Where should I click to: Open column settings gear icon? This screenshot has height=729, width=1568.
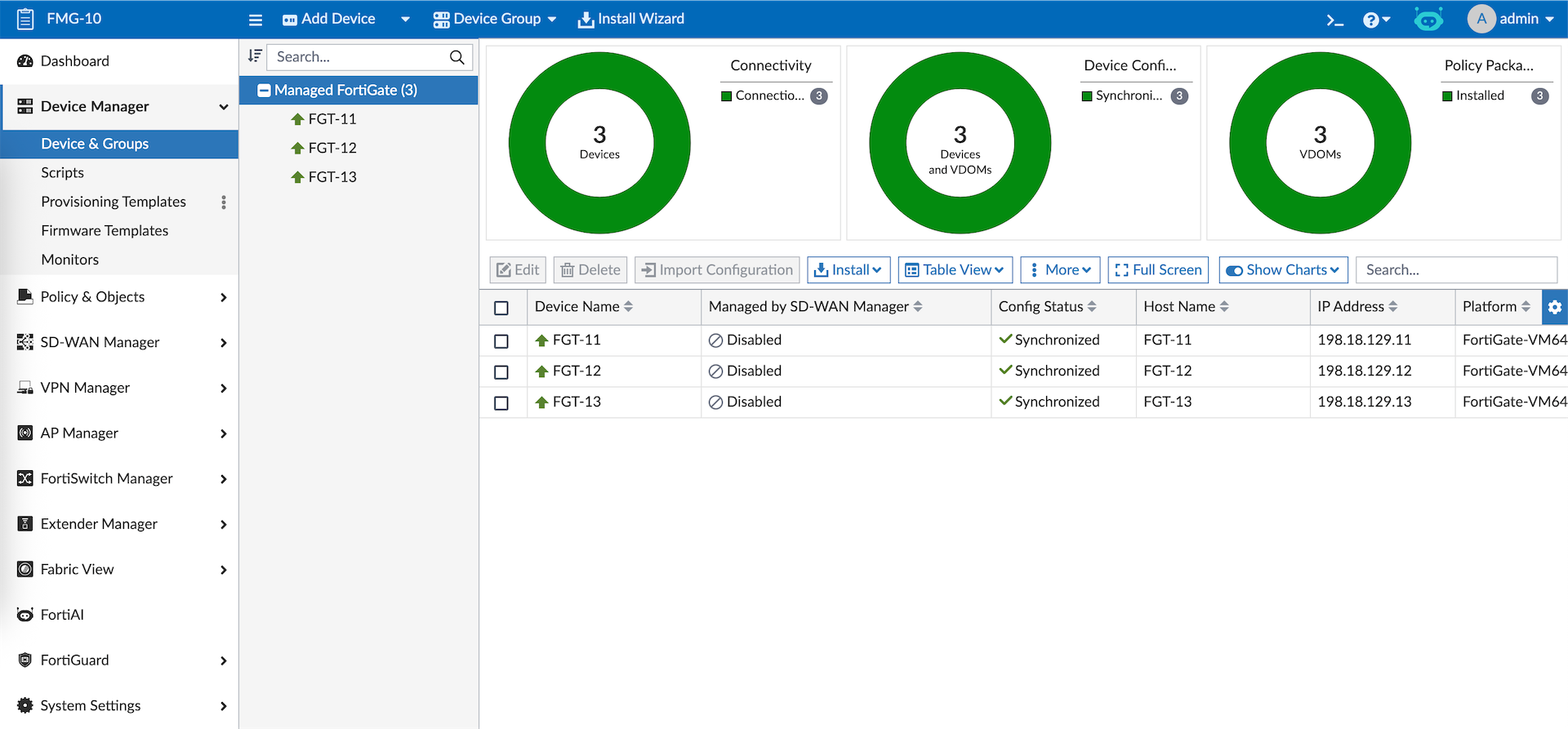(x=1554, y=307)
